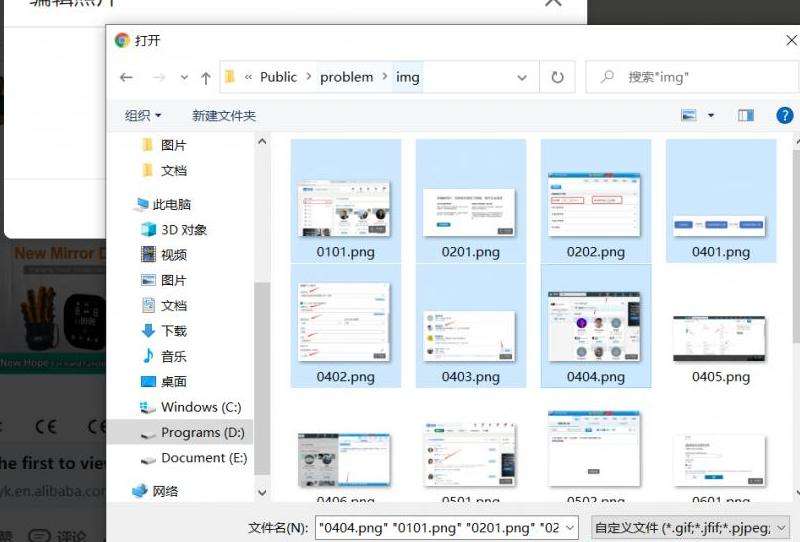Click the Public breadcrumb segment
The image size is (800, 542).
[x=278, y=77]
